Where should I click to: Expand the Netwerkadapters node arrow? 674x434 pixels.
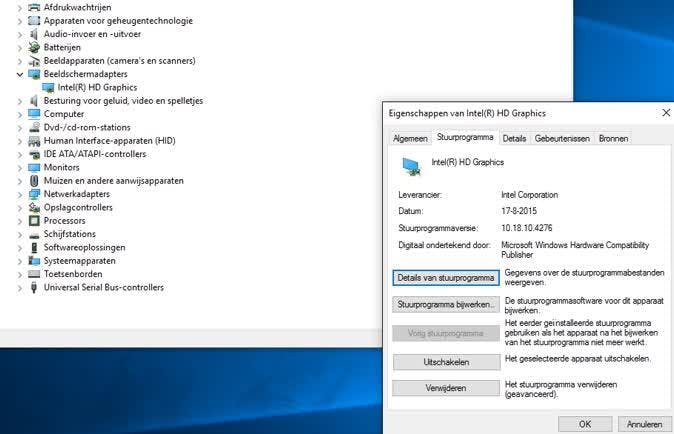pyautogui.click(x=20, y=194)
